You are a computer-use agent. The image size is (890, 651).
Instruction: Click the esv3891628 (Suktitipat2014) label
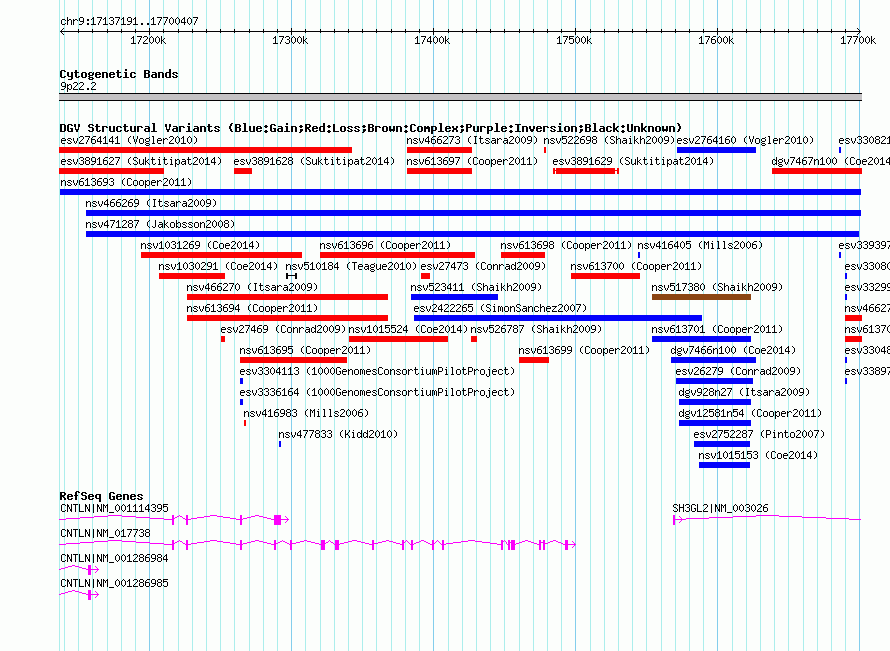(x=314, y=161)
